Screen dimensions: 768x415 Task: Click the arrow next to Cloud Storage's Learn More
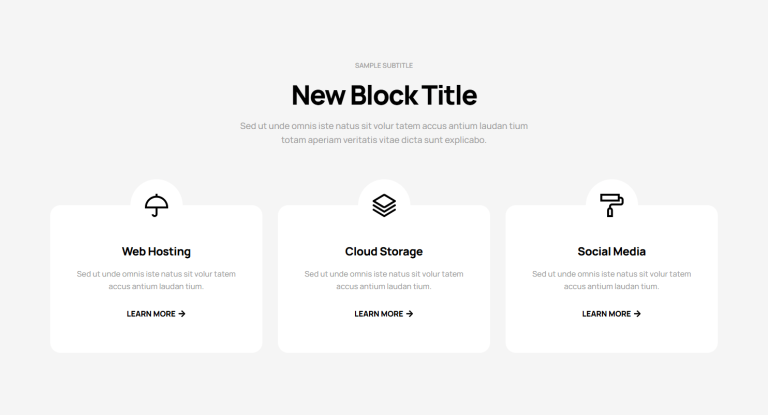click(410, 314)
